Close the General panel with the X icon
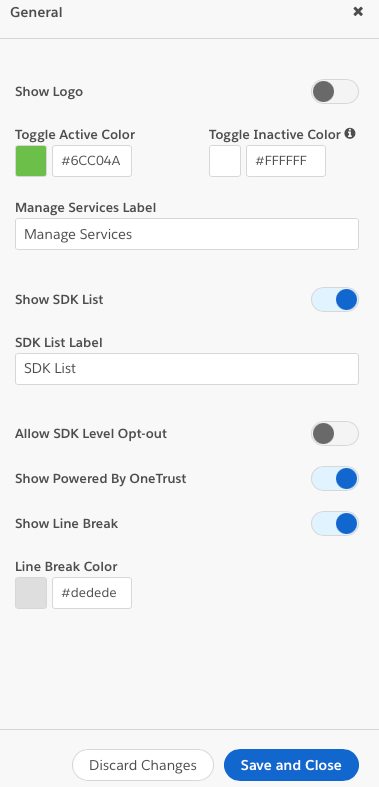 pos(358,12)
